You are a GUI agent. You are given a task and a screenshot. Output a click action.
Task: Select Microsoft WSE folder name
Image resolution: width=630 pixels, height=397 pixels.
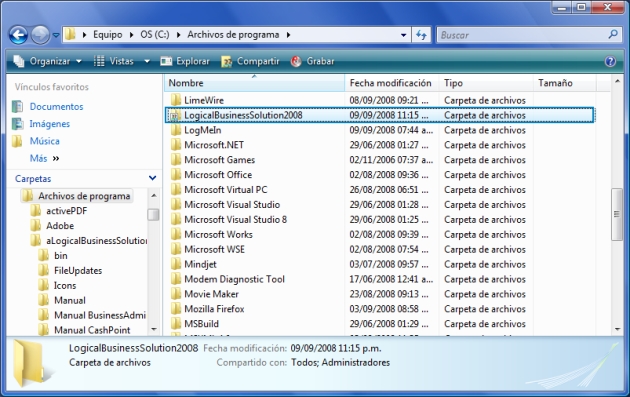(214, 249)
